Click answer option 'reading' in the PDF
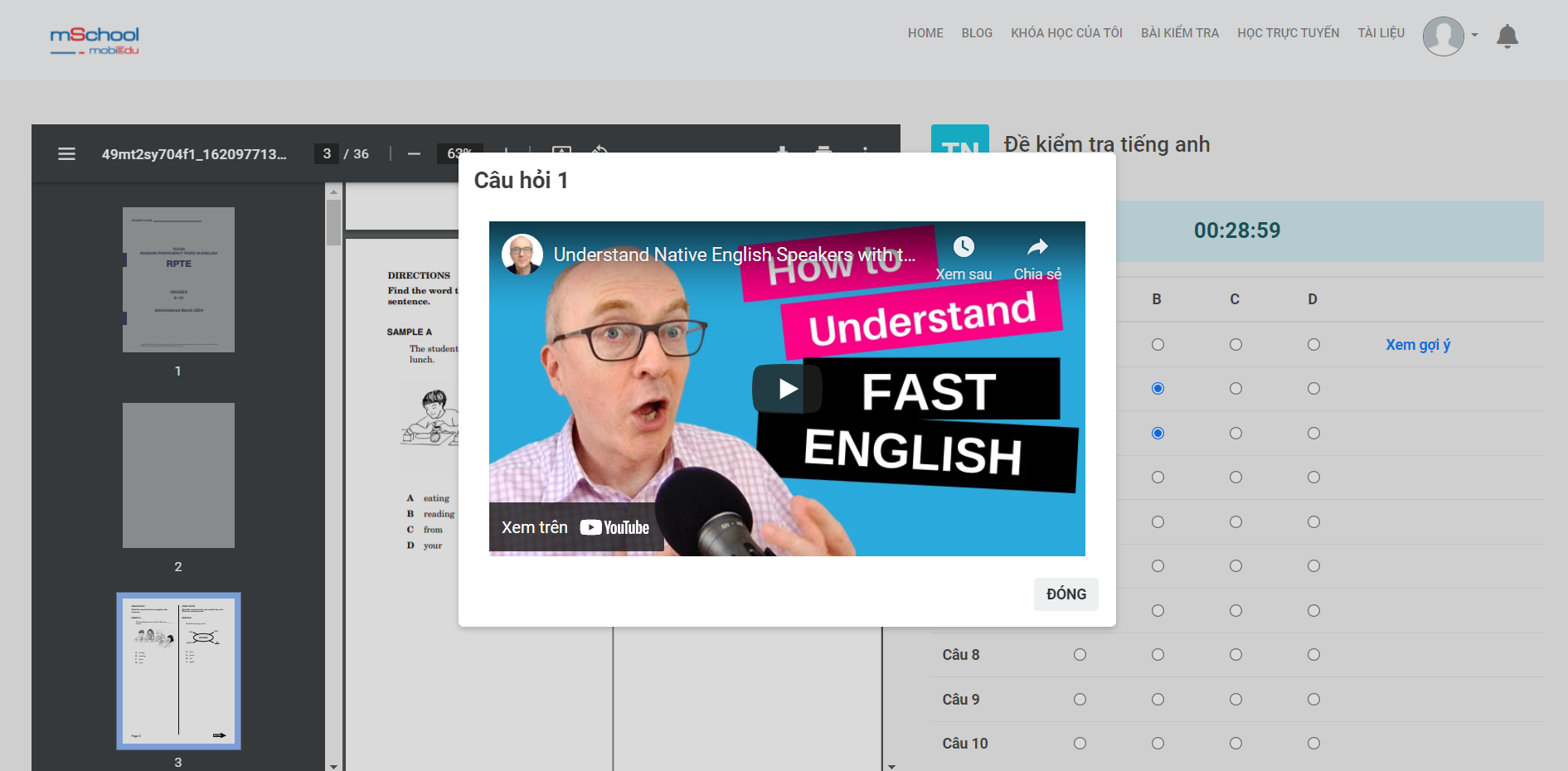Viewport: 1568px width, 771px height. pos(439,514)
